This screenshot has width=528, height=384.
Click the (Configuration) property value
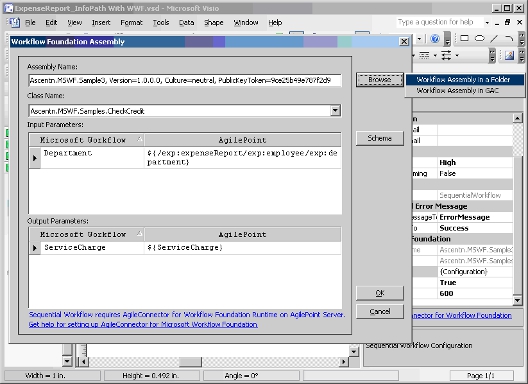(x=475, y=271)
